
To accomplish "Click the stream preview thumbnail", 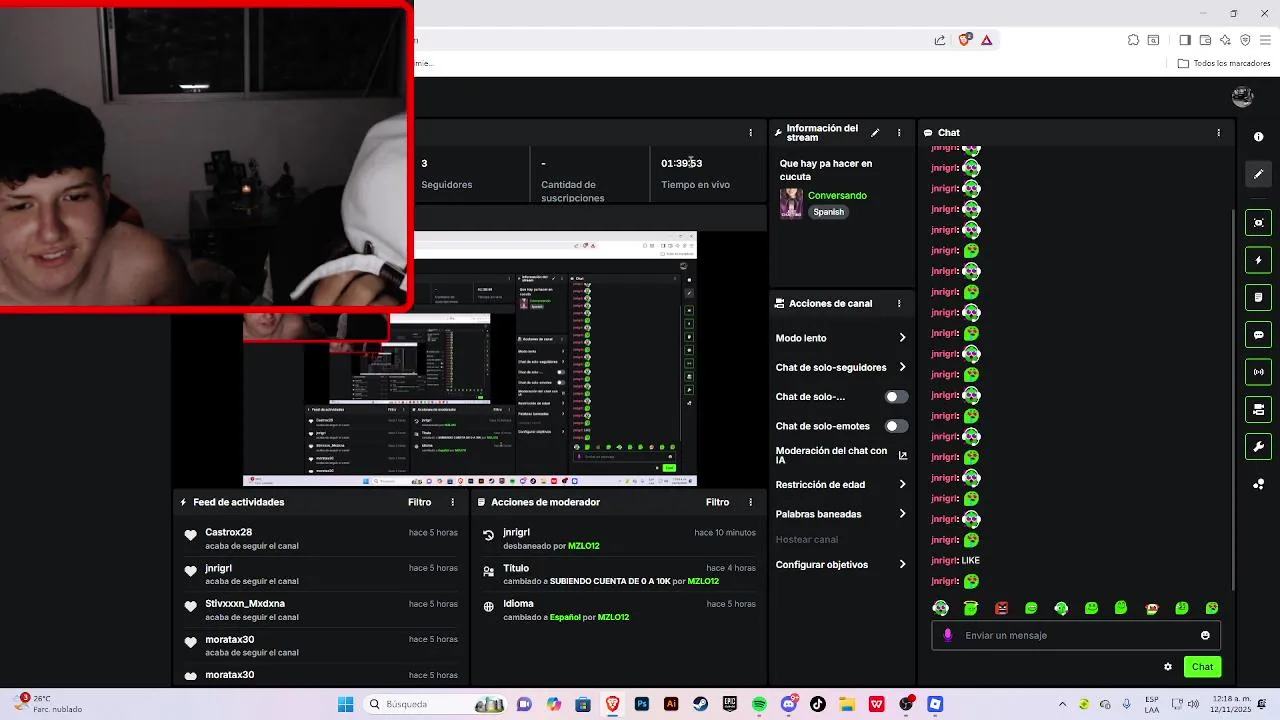I will pyautogui.click(x=470, y=360).
